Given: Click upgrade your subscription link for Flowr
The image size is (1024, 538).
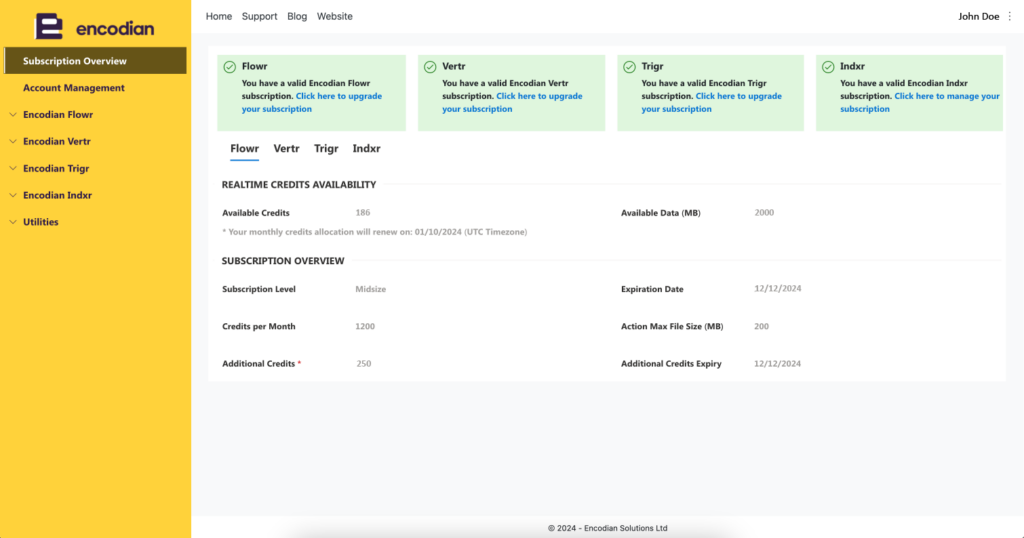Looking at the screenshot, I should click(338, 97).
